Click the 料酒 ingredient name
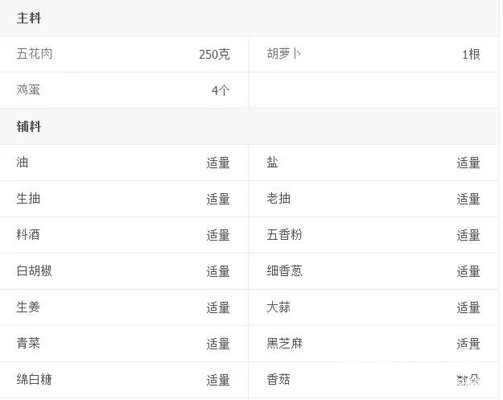503x400 pixels. pyautogui.click(x=28, y=235)
